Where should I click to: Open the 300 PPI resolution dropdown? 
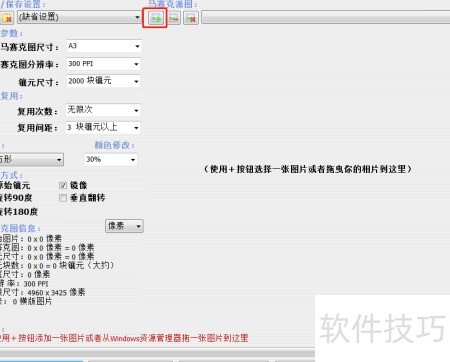[103, 64]
